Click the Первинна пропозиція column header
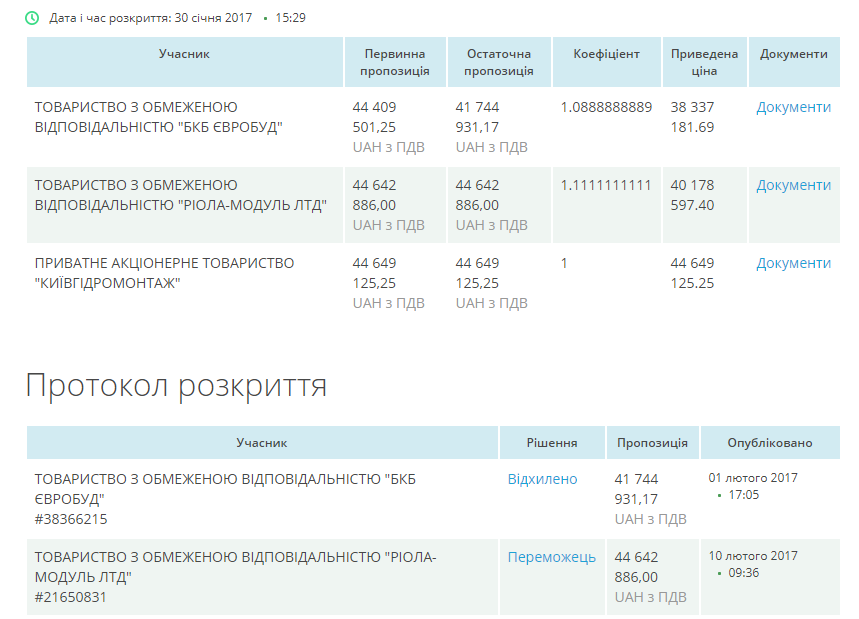The height and width of the screenshot is (619, 859). [x=395, y=62]
